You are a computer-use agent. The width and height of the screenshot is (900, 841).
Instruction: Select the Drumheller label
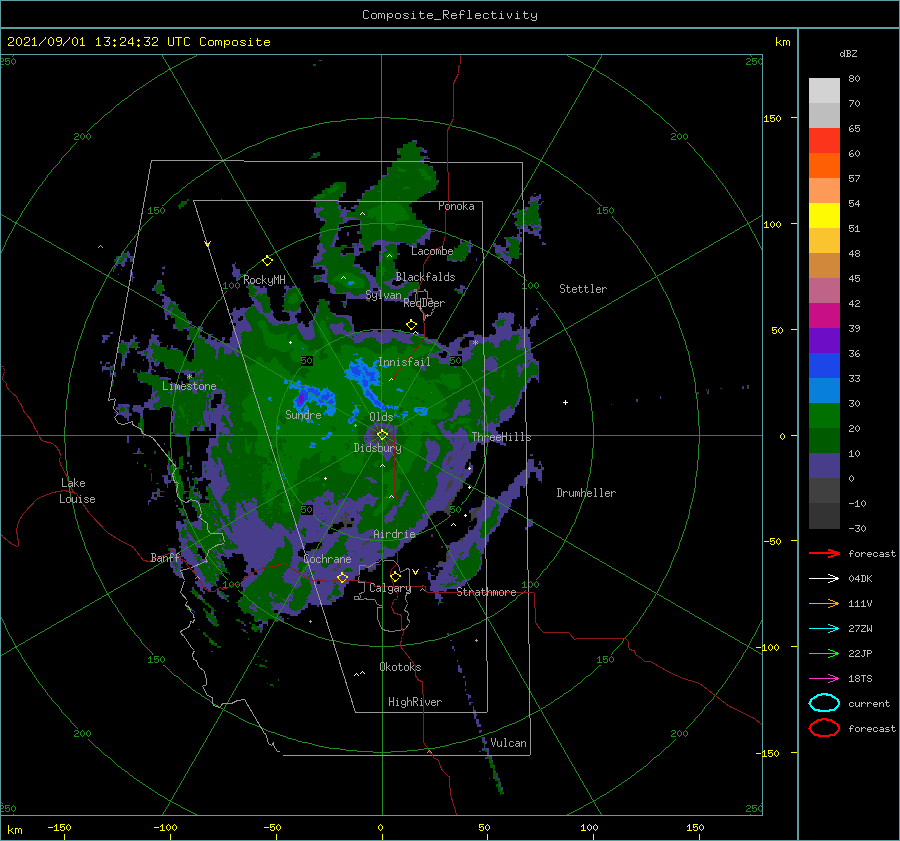(x=586, y=493)
